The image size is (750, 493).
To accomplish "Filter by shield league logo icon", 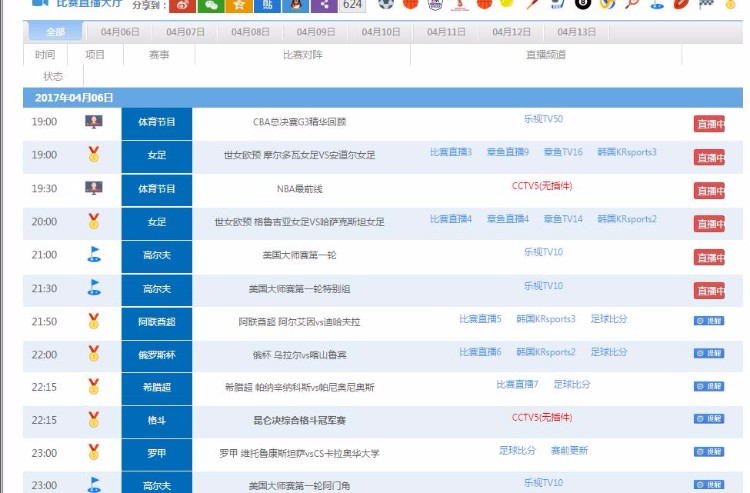I will [x=435, y=4].
